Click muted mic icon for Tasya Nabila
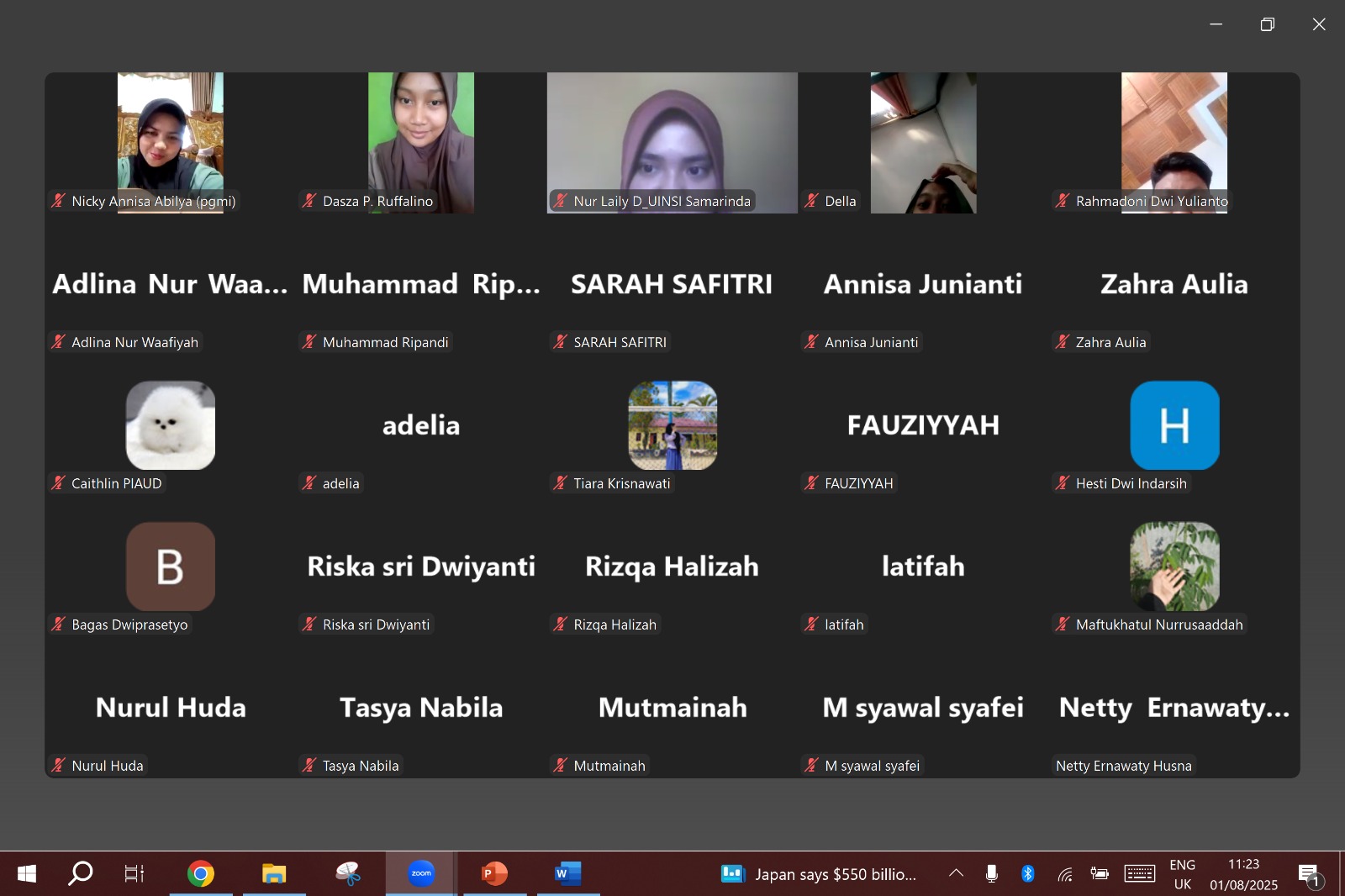 coord(310,765)
